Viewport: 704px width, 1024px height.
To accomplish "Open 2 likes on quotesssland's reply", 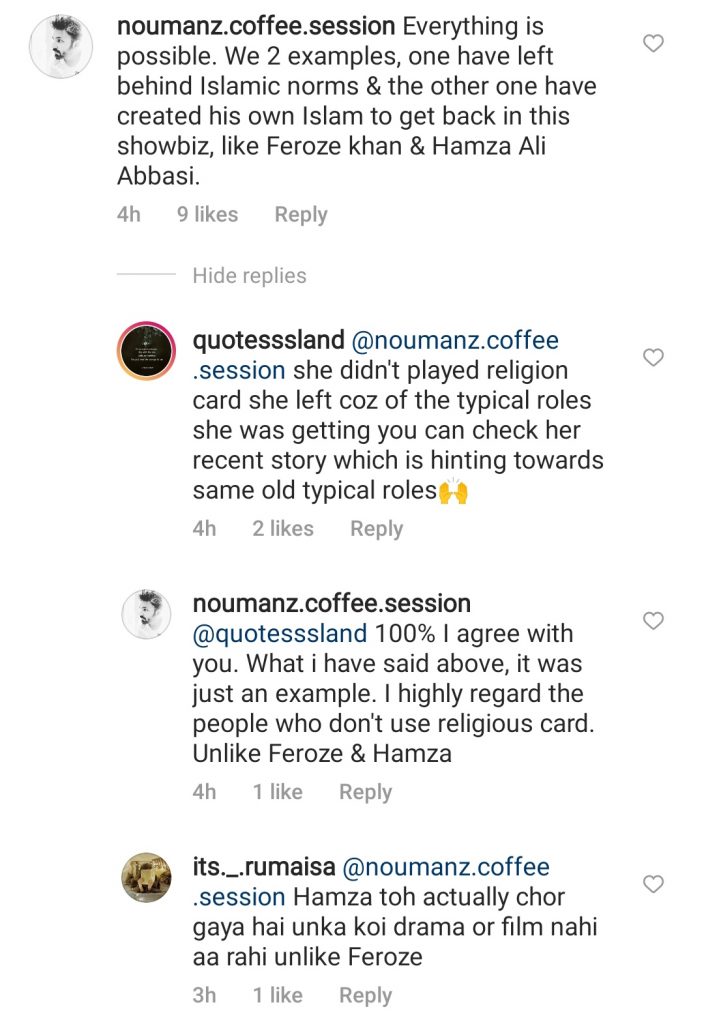I will [x=283, y=528].
